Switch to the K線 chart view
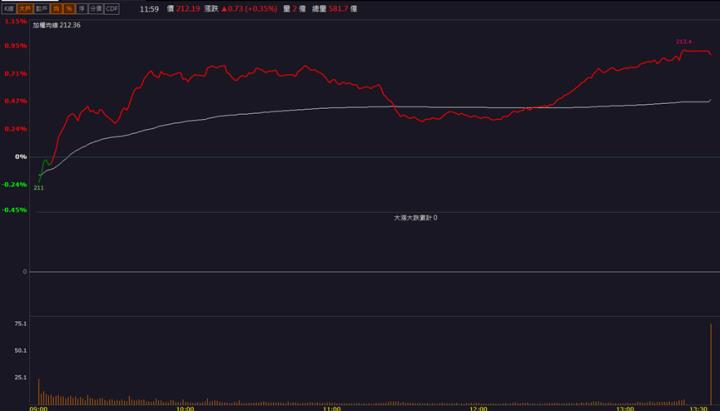Viewport: 720px width, 411px height. click(x=8, y=8)
